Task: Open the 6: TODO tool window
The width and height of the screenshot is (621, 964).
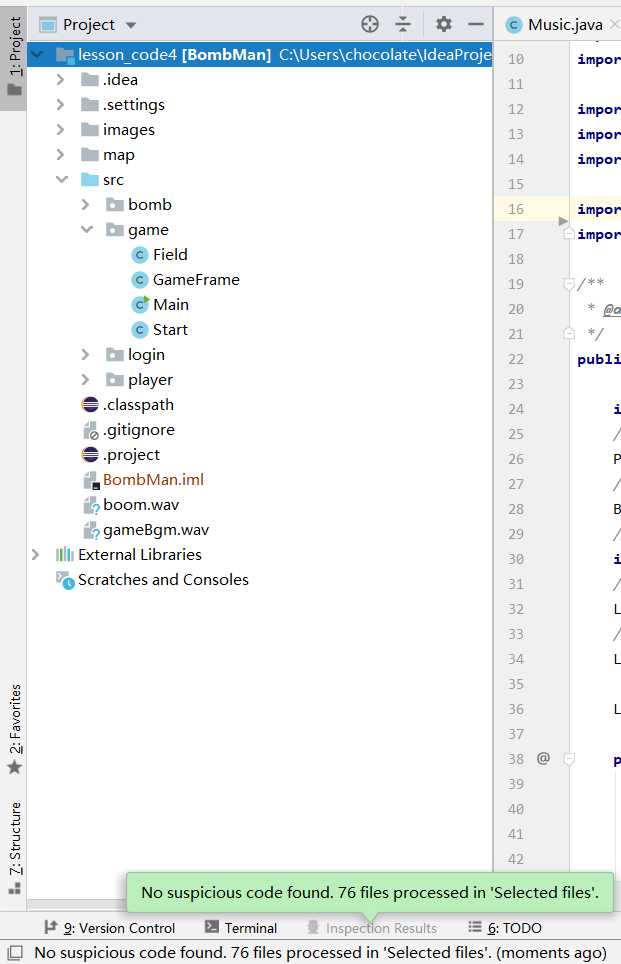Action: [505, 928]
